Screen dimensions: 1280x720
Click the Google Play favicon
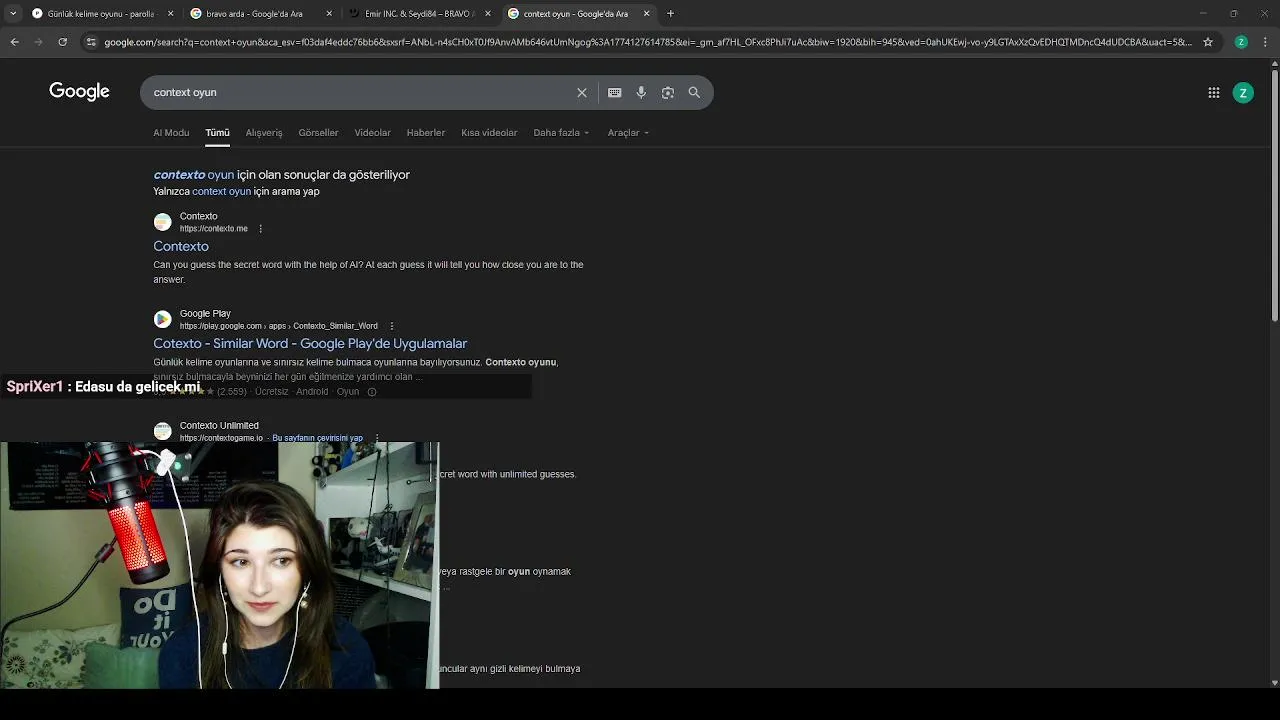[162, 319]
